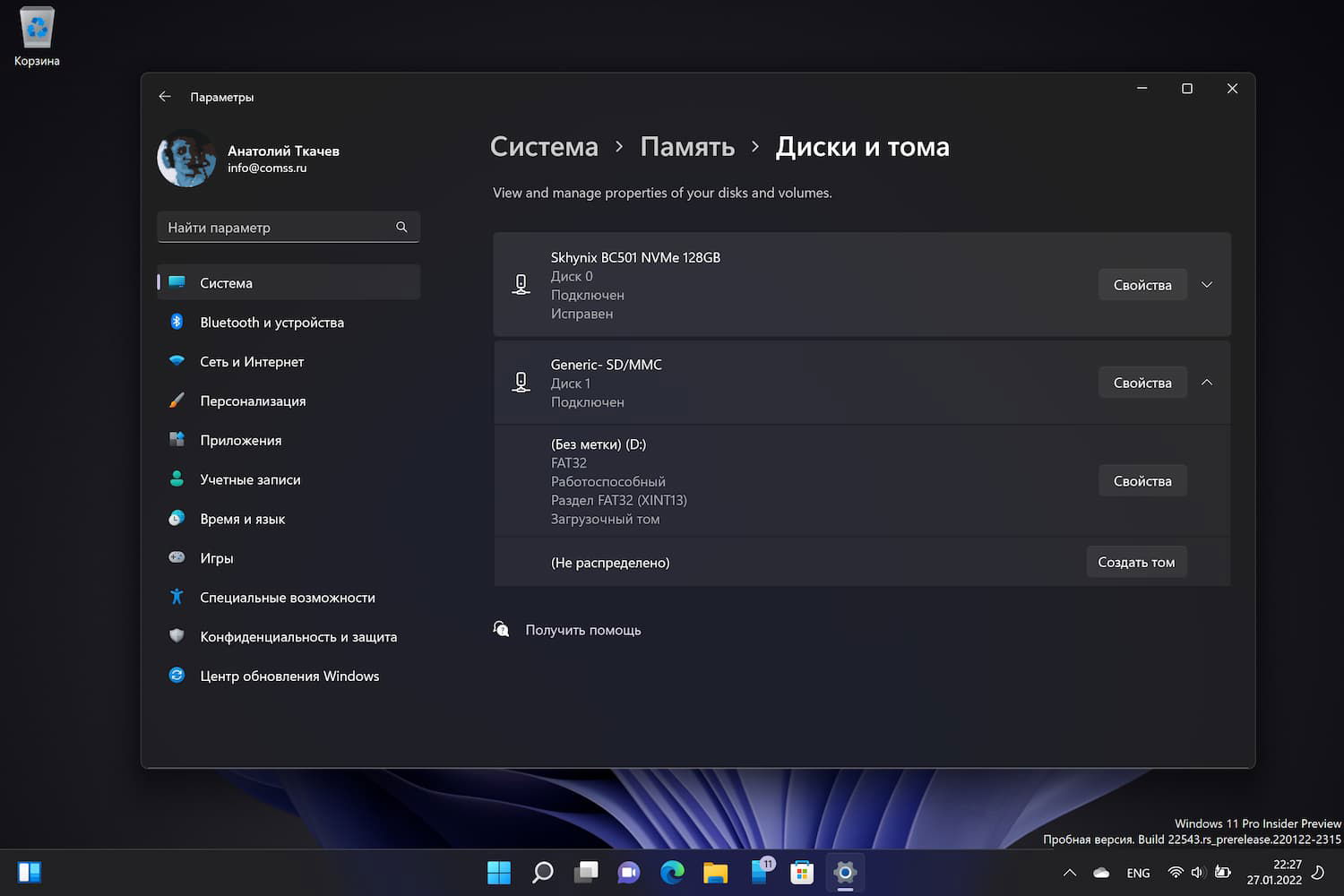
Task: Click the Get help icon
Action: click(502, 629)
